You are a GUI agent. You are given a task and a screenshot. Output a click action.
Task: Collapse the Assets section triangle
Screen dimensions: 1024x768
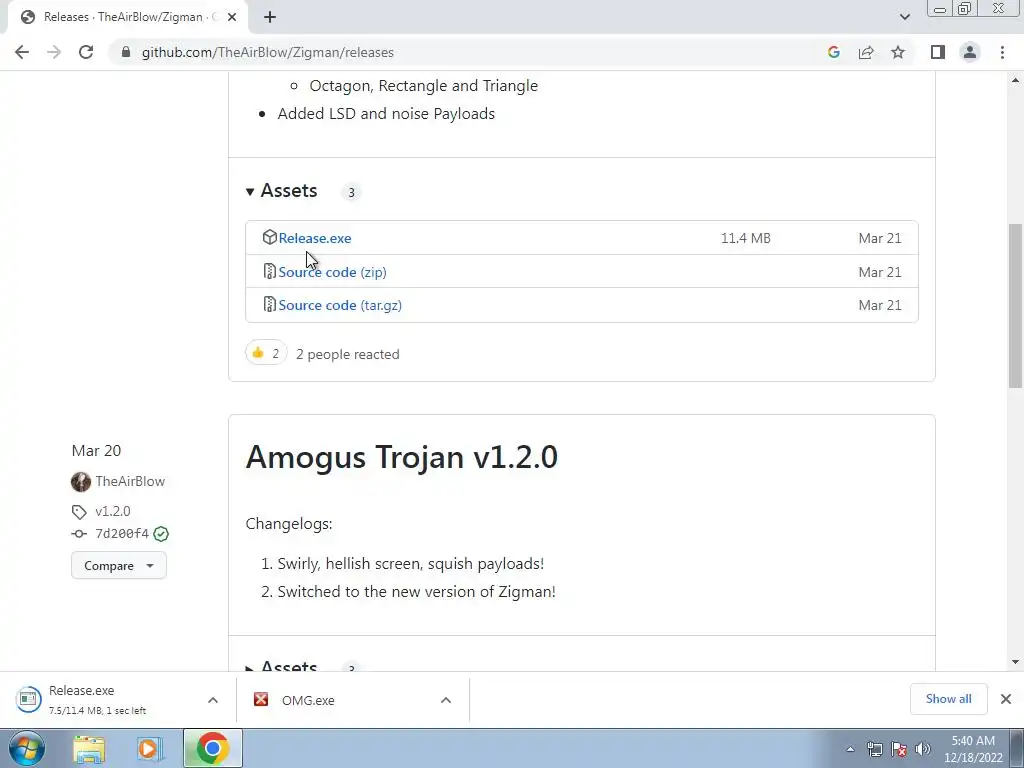pos(249,191)
